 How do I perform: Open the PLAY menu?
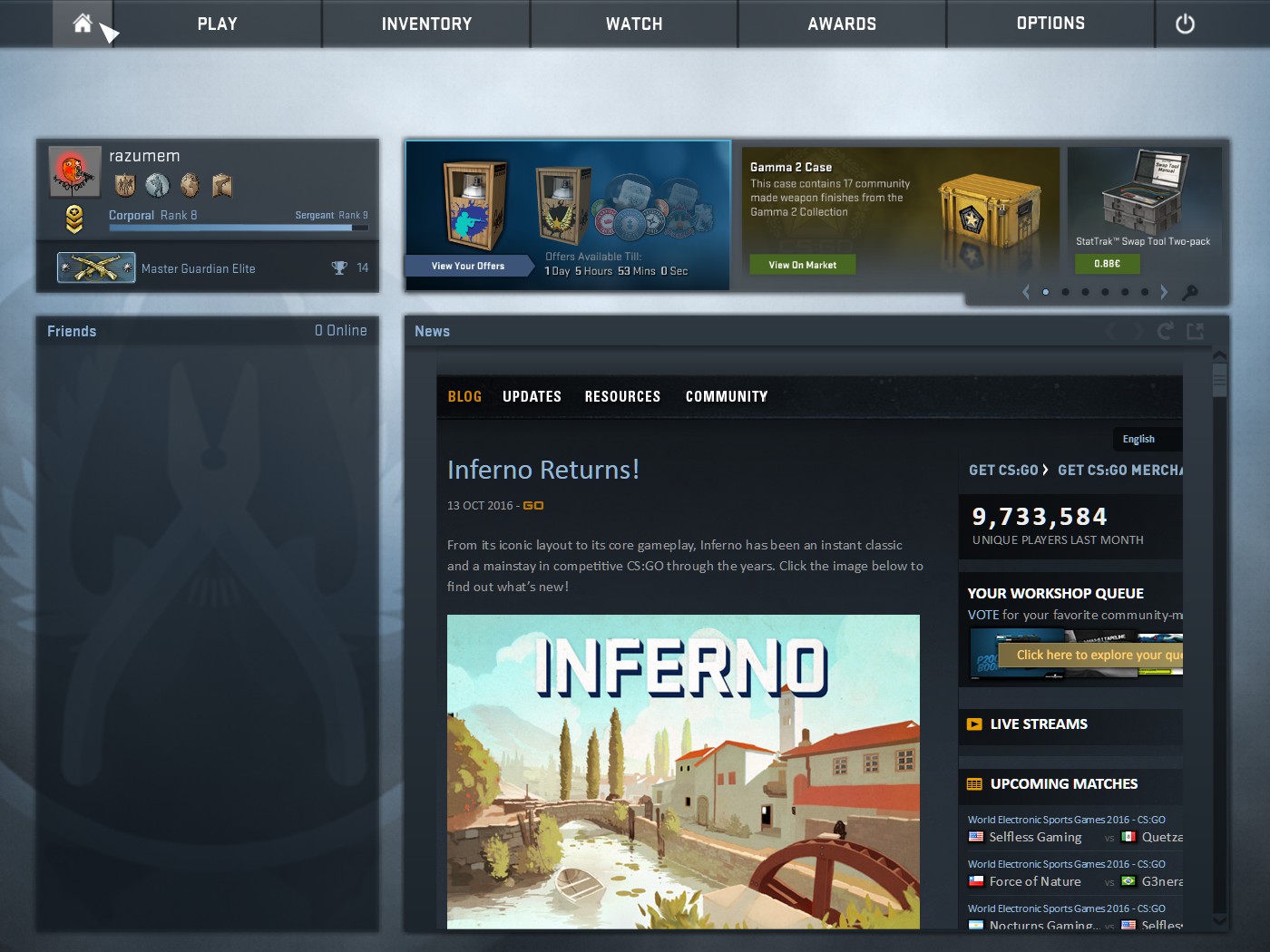click(218, 24)
